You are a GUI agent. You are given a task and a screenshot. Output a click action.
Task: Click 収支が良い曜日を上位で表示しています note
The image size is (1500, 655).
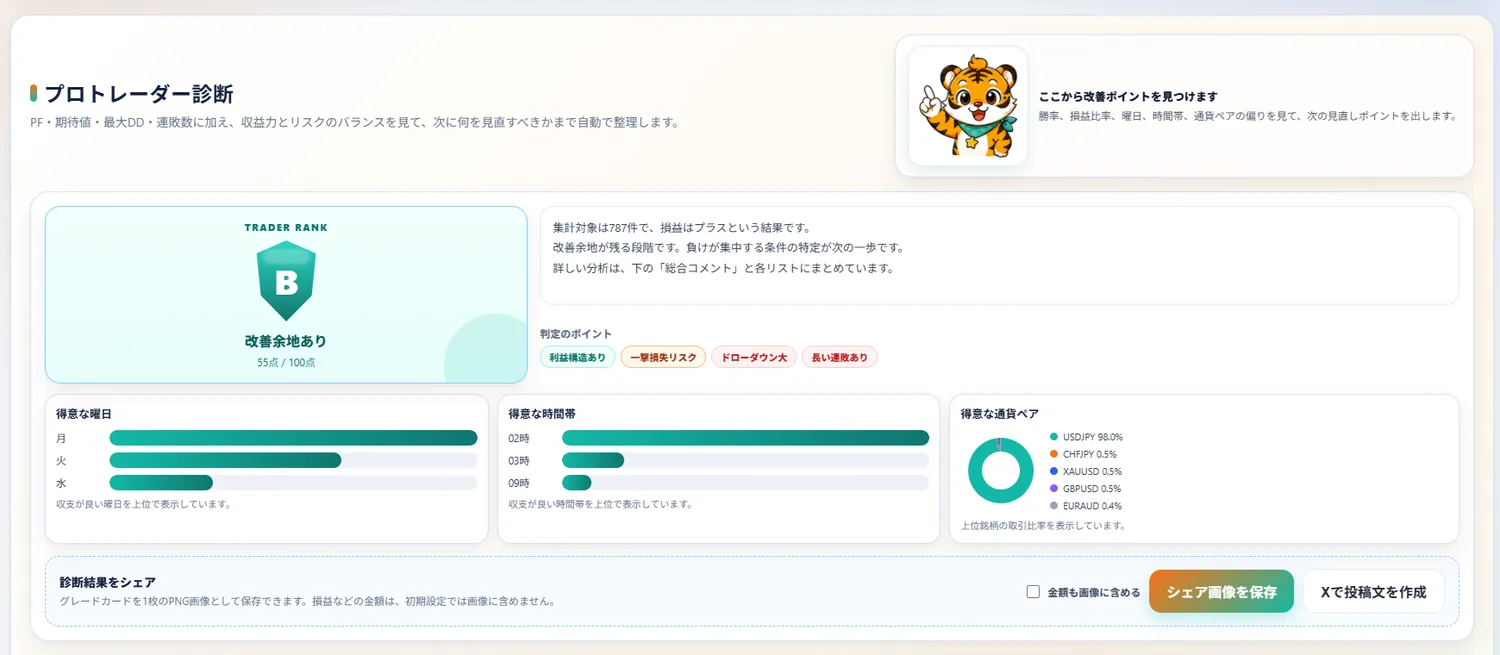(144, 504)
